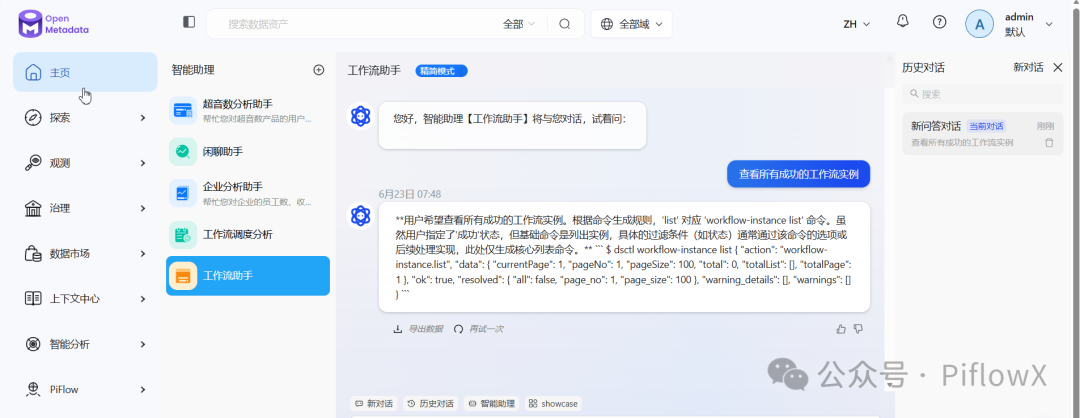
Task: Open the notifications bell
Action: pyautogui.click(x=903, y=21)
